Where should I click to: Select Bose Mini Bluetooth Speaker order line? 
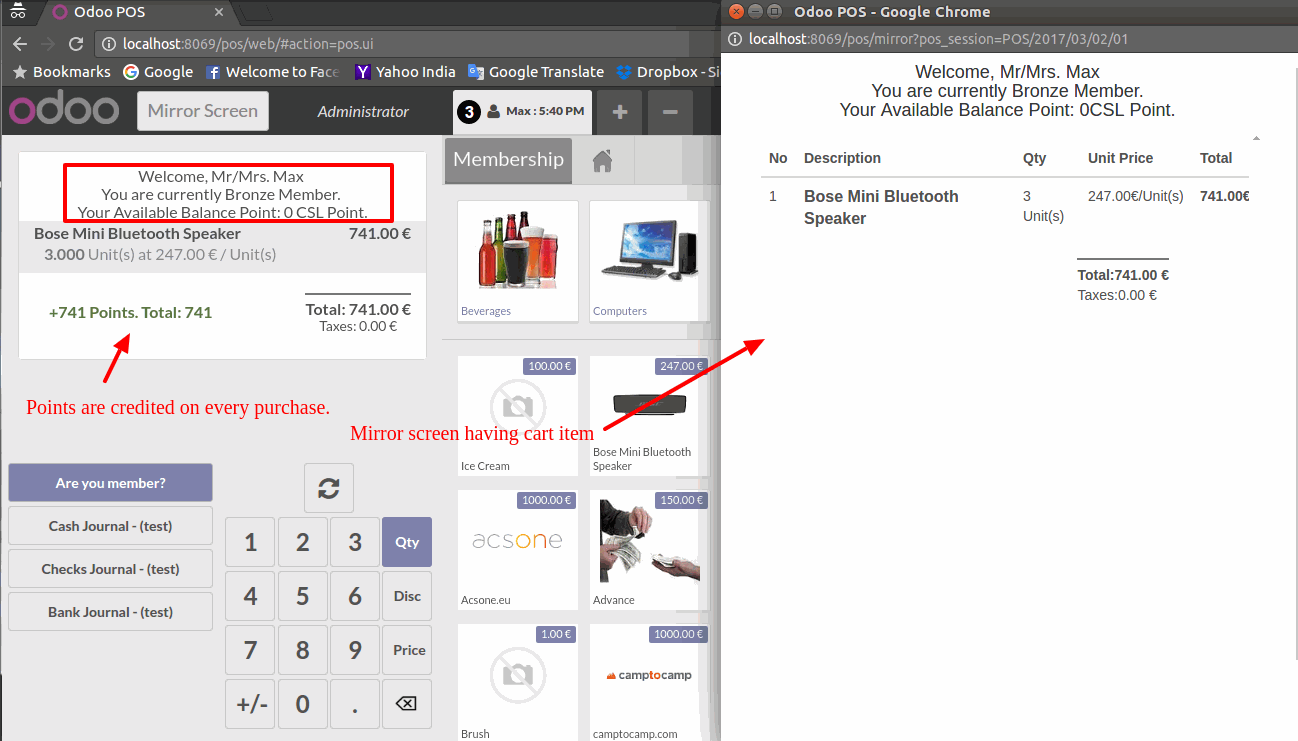[x=222, y=246]
